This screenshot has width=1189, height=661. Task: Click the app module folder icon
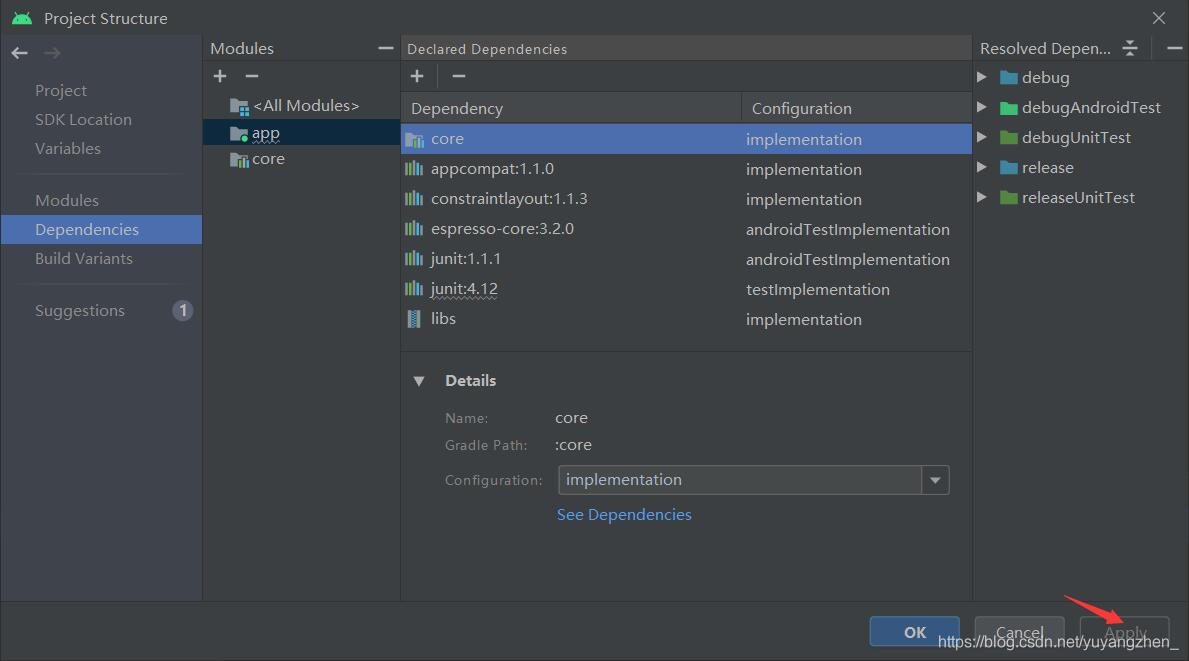pos(240,134)
